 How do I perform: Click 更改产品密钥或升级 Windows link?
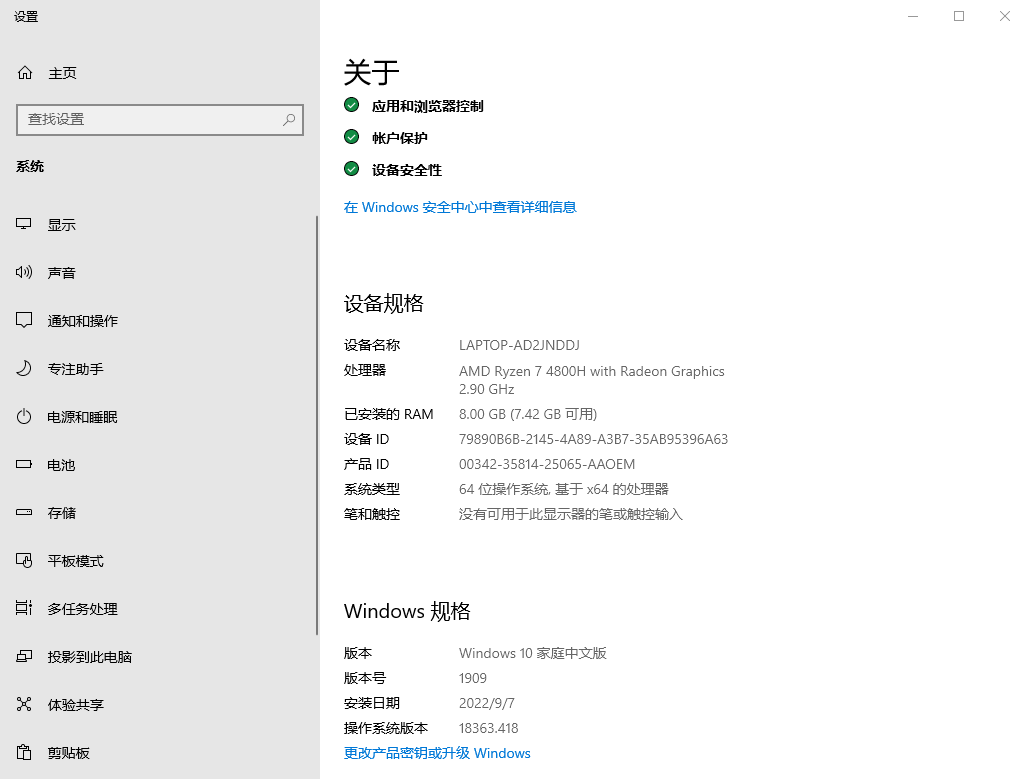click(437, 753)
